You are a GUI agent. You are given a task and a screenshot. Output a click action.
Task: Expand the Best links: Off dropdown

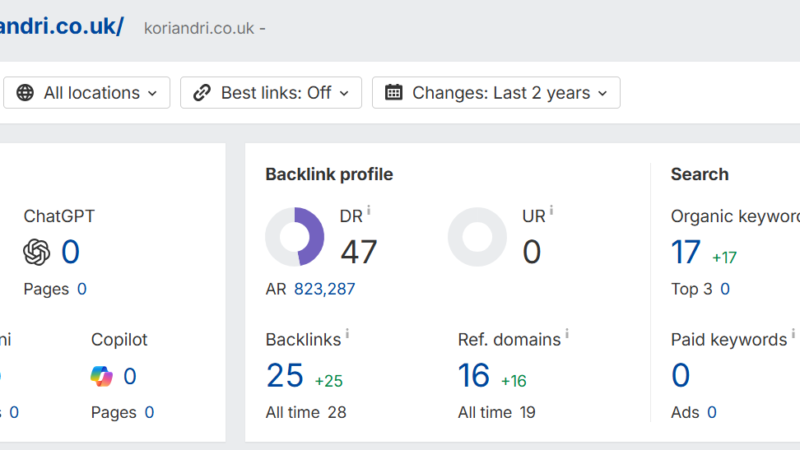271,93
